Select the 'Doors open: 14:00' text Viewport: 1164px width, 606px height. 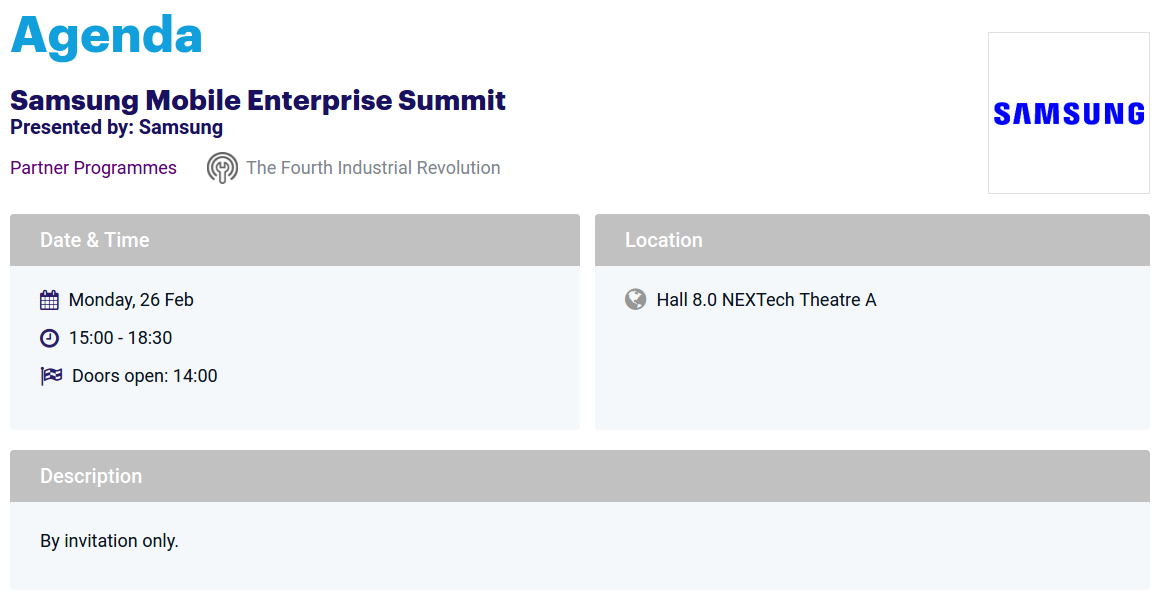(144, 376)
